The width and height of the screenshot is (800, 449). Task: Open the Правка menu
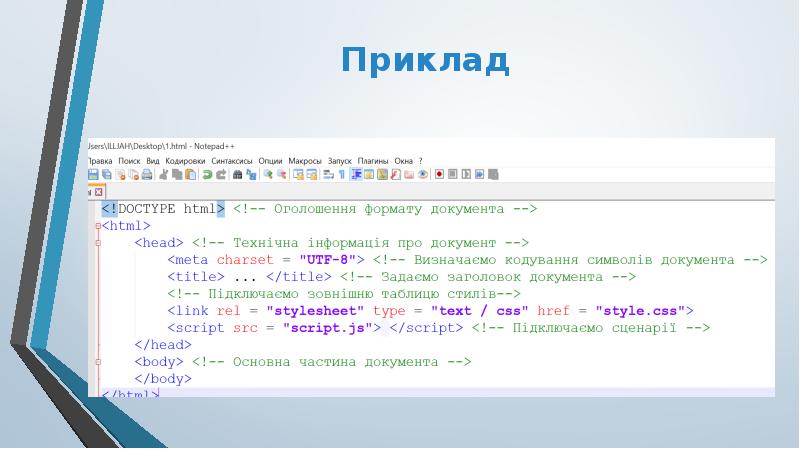tap(100, 161)
